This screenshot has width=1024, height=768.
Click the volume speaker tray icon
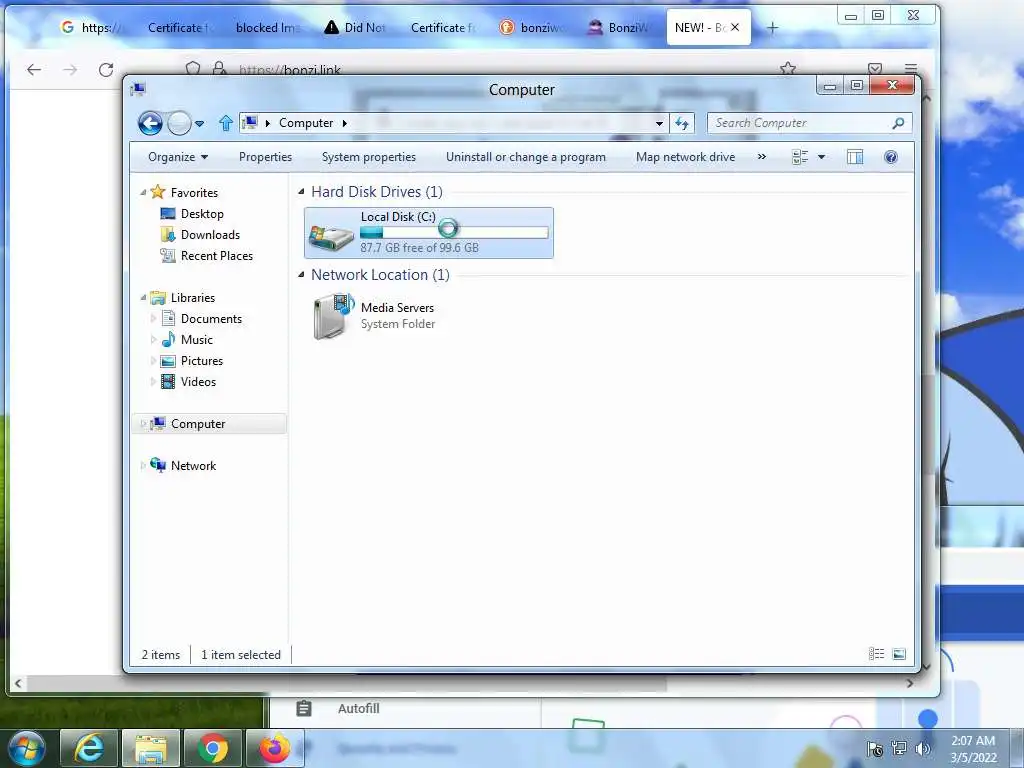(923, 748)
